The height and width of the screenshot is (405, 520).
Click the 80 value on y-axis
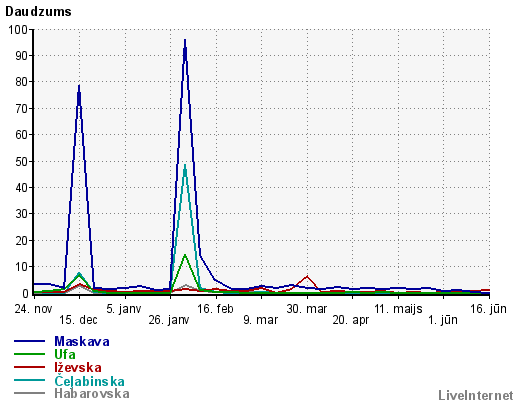click(21, 82)
